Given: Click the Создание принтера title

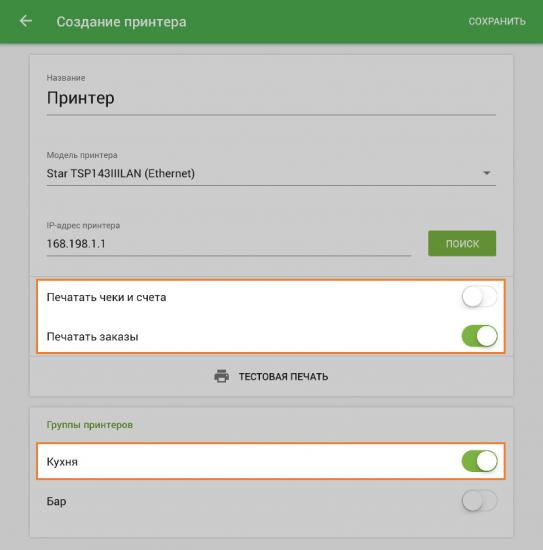Looking at the screenshot, I should click(121, 22).
